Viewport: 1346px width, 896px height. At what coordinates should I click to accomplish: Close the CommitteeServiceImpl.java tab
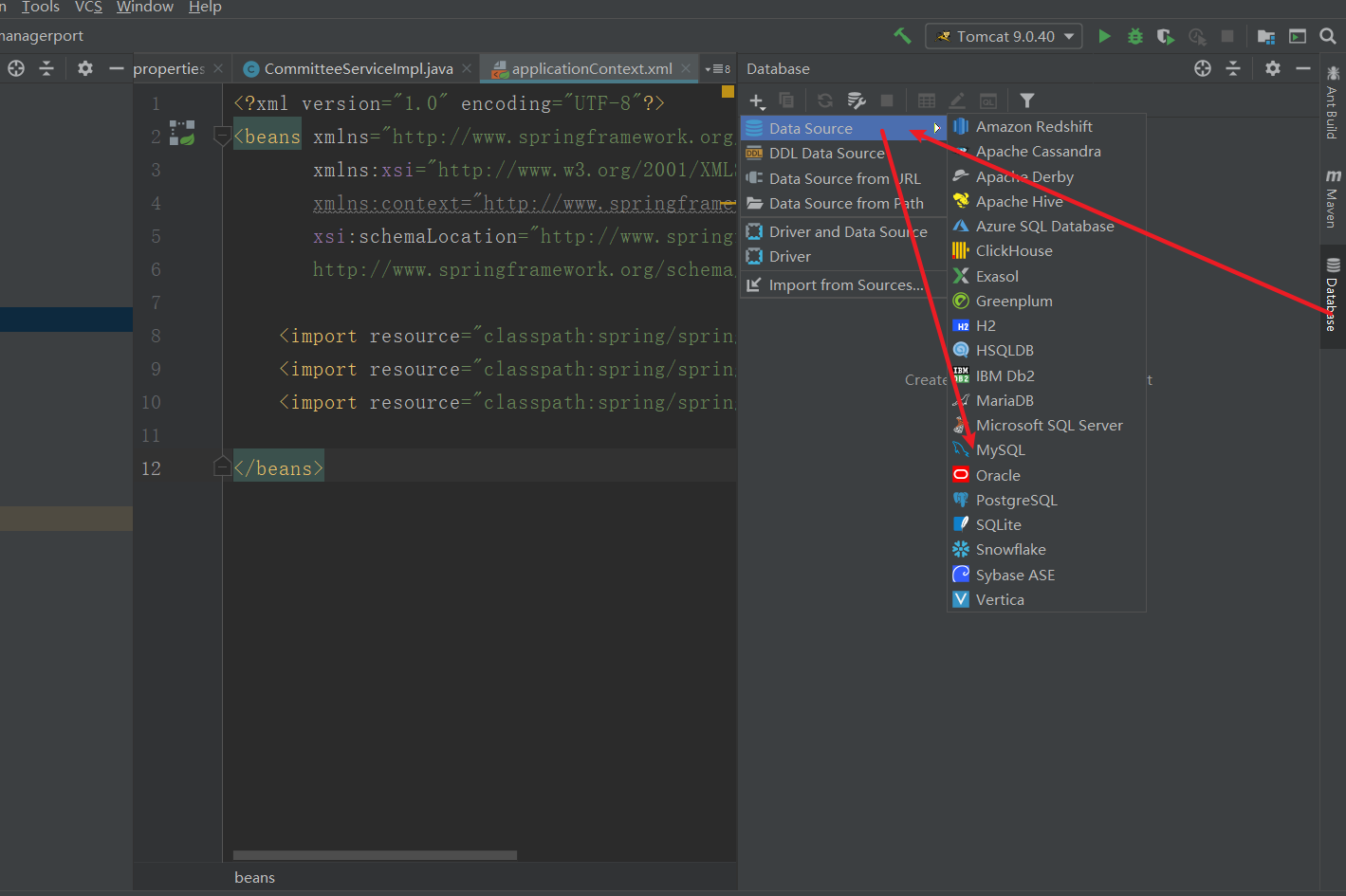pos(467,68)
